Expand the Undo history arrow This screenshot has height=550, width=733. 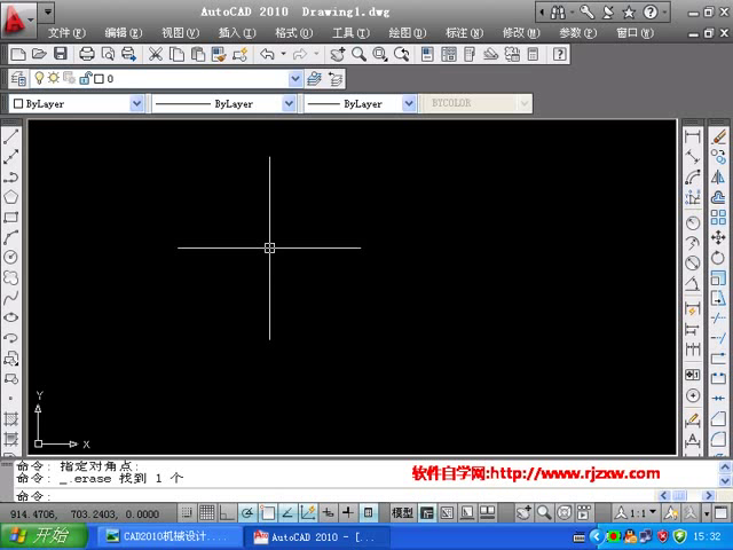pos(283,54)
